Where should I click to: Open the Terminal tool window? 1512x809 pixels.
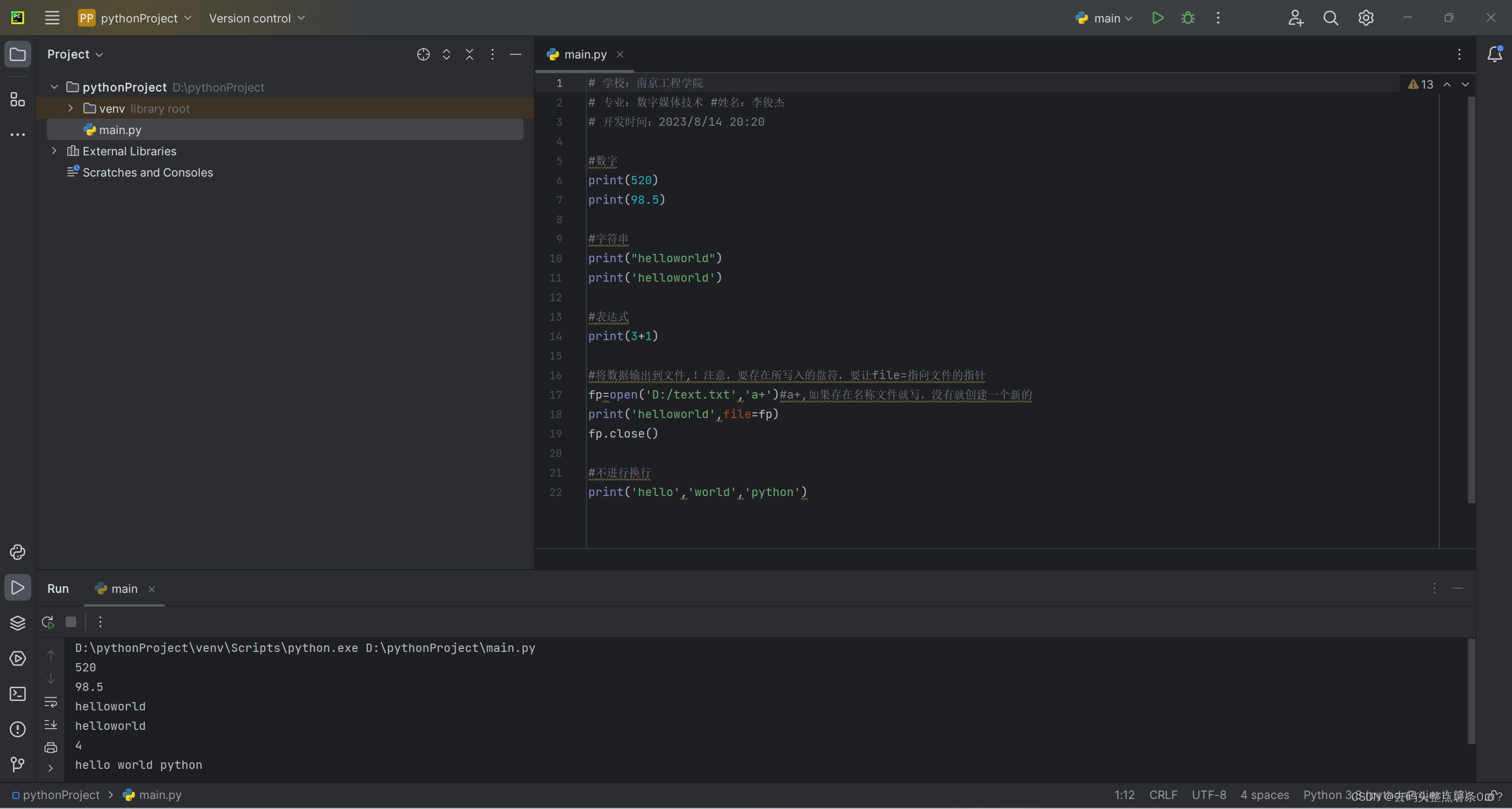[18, 694]
